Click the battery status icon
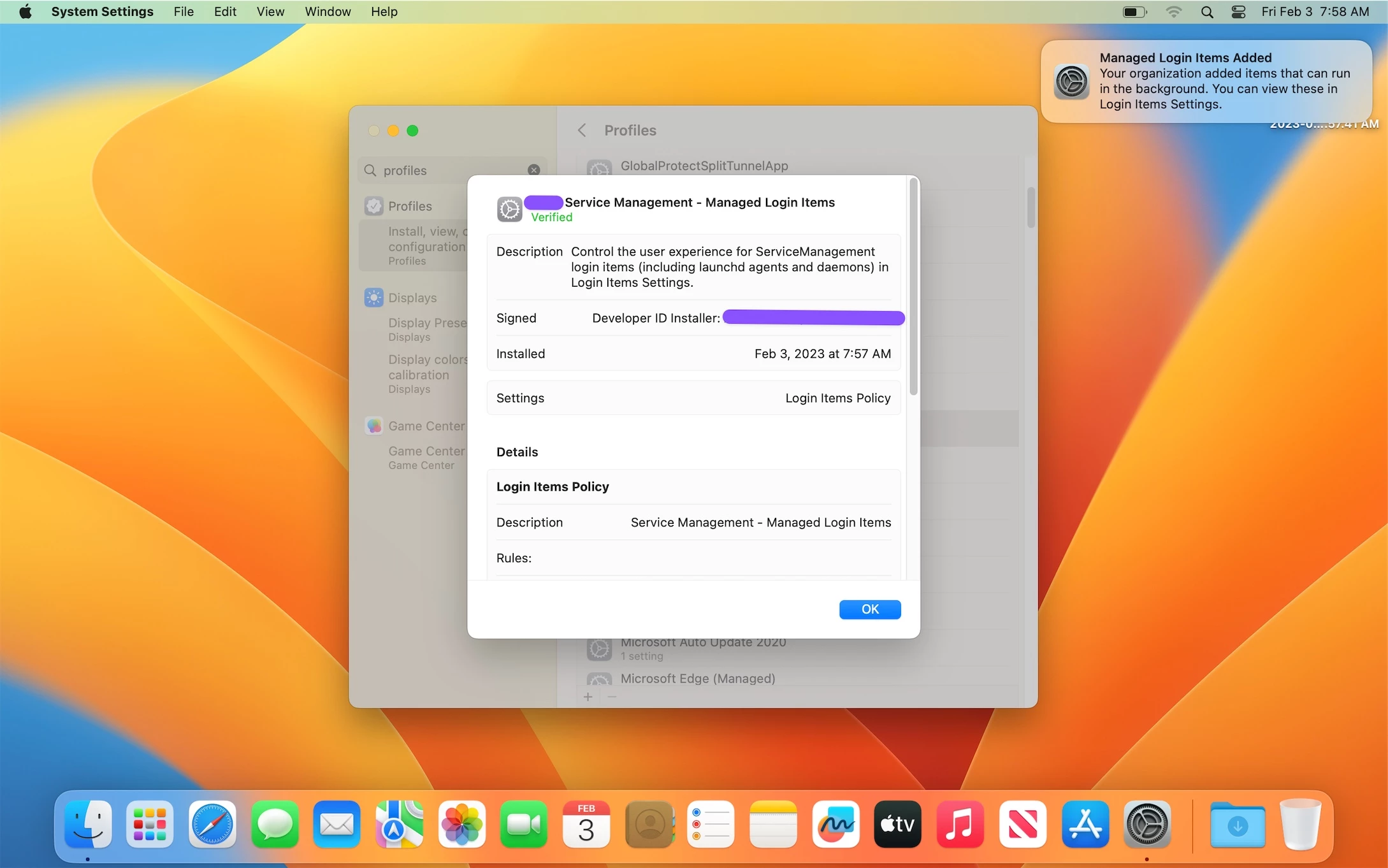Screen dimensions: 1388x868 pyautogui.click(x=1134, y=11)
